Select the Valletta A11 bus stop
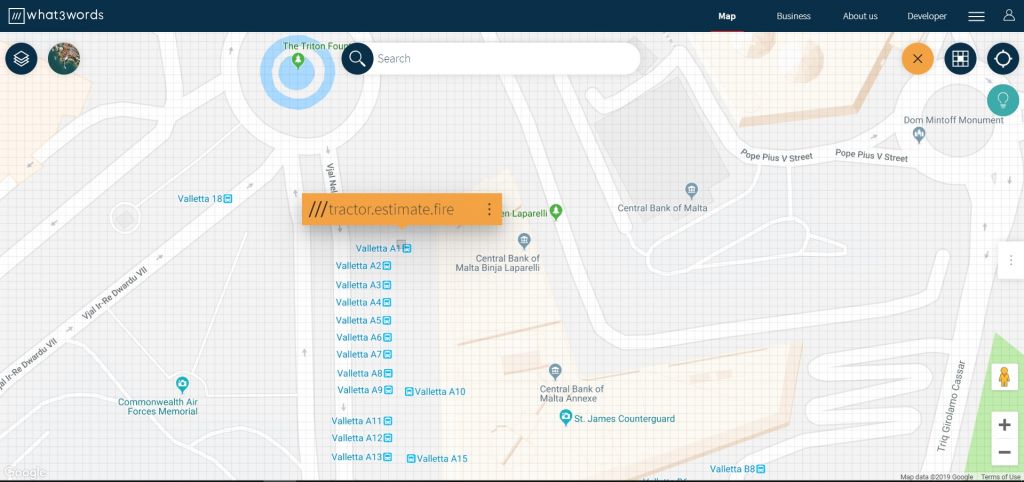Viewport: 1024px width, 482px height. pos(362,421)
